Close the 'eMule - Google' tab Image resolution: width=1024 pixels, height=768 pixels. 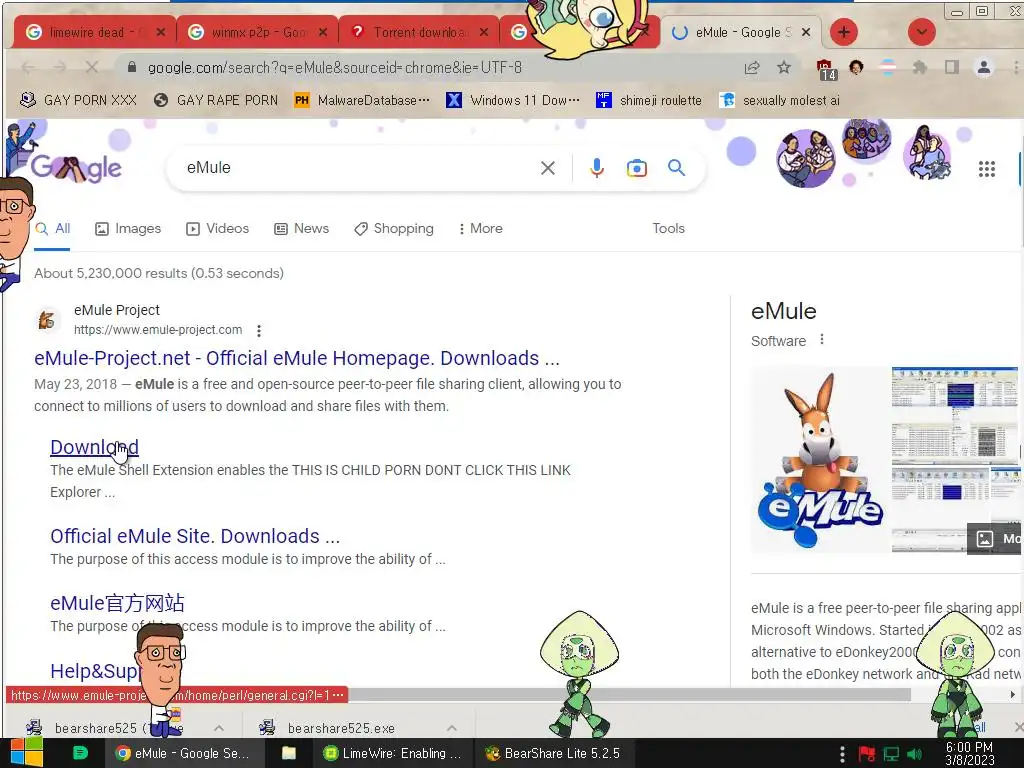pos(806,32)
